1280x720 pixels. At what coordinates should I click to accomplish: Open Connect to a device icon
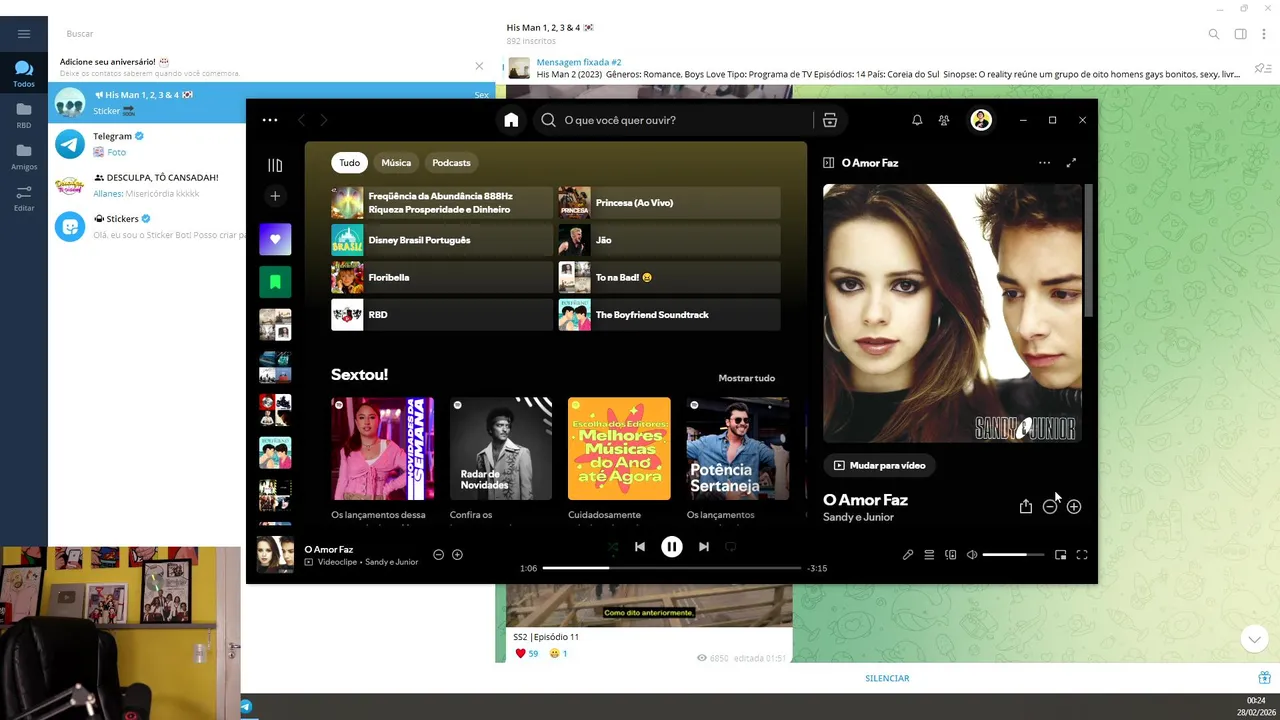tap(951, 555)
